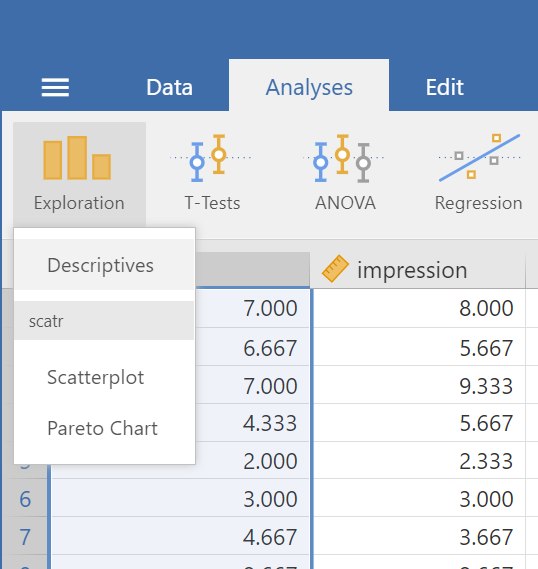Open the T-Tests analysis menu
538x569 pixels.
point(212,173)
